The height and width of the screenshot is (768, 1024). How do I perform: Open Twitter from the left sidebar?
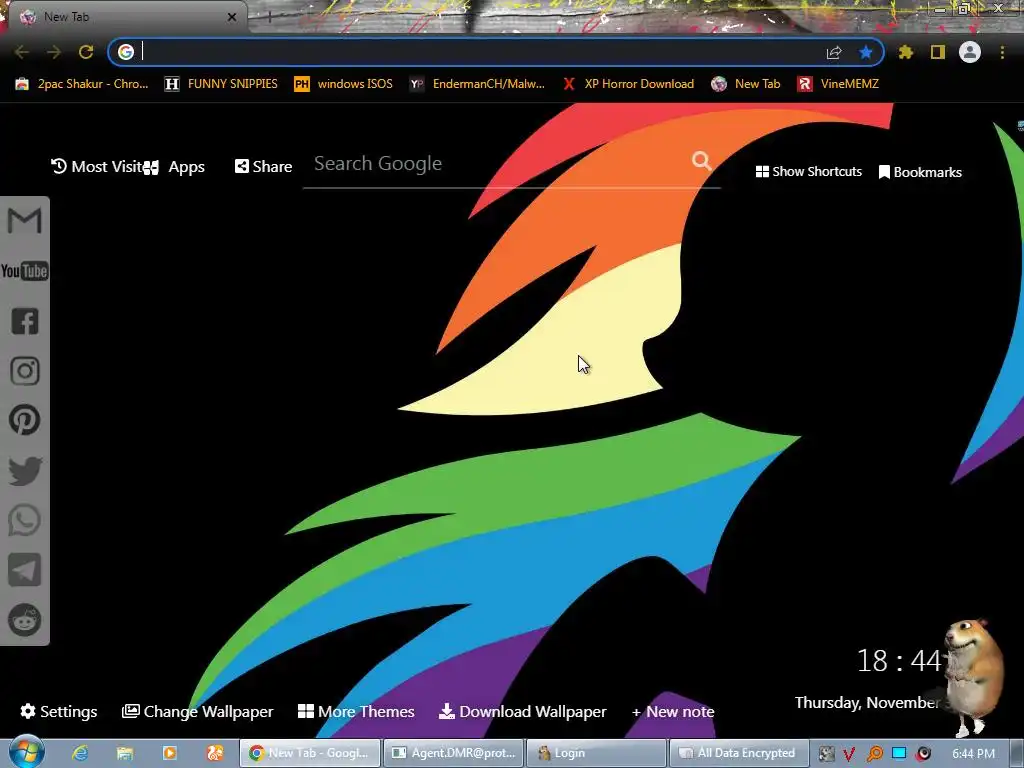tap(25, 471)
